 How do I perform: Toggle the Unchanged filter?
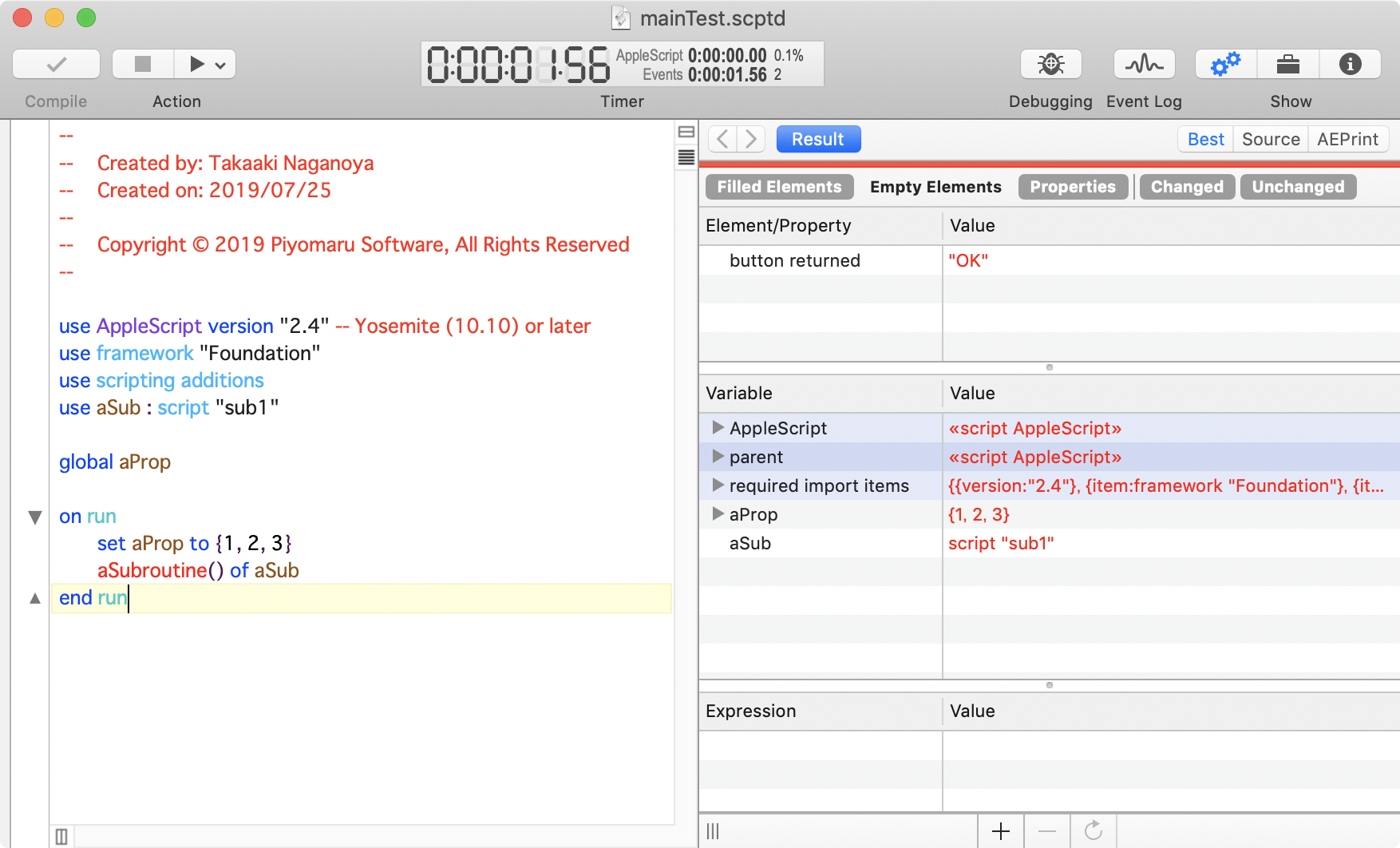pos(1297,186)
